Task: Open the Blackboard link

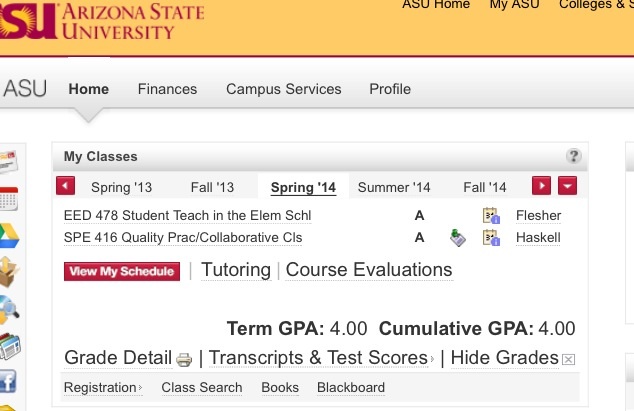Action: point(351,387)
